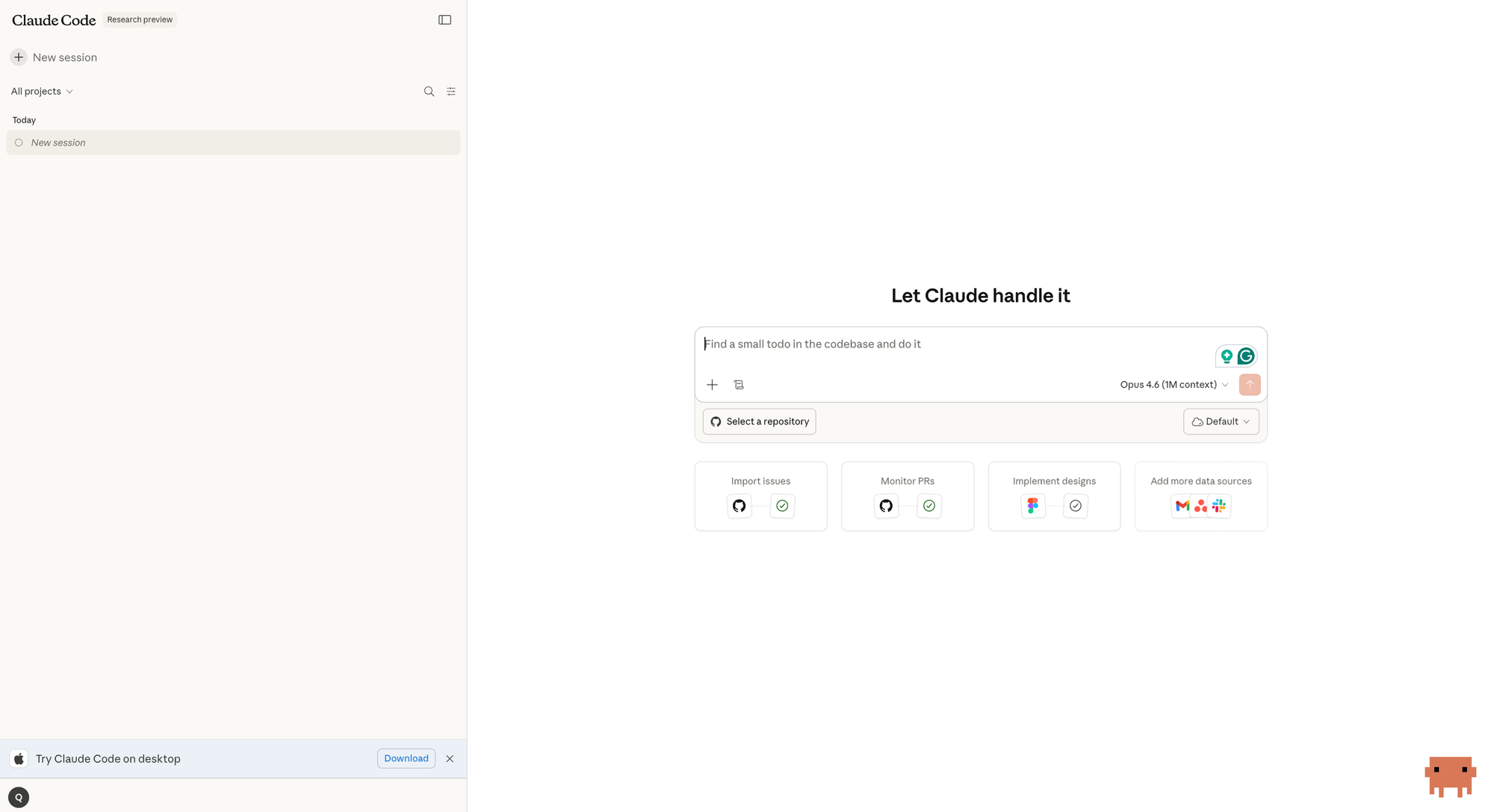This screenshot has height=812, width=1494.
Task: Click the Download button for Claude Code desktop
Action: (406, 758)
